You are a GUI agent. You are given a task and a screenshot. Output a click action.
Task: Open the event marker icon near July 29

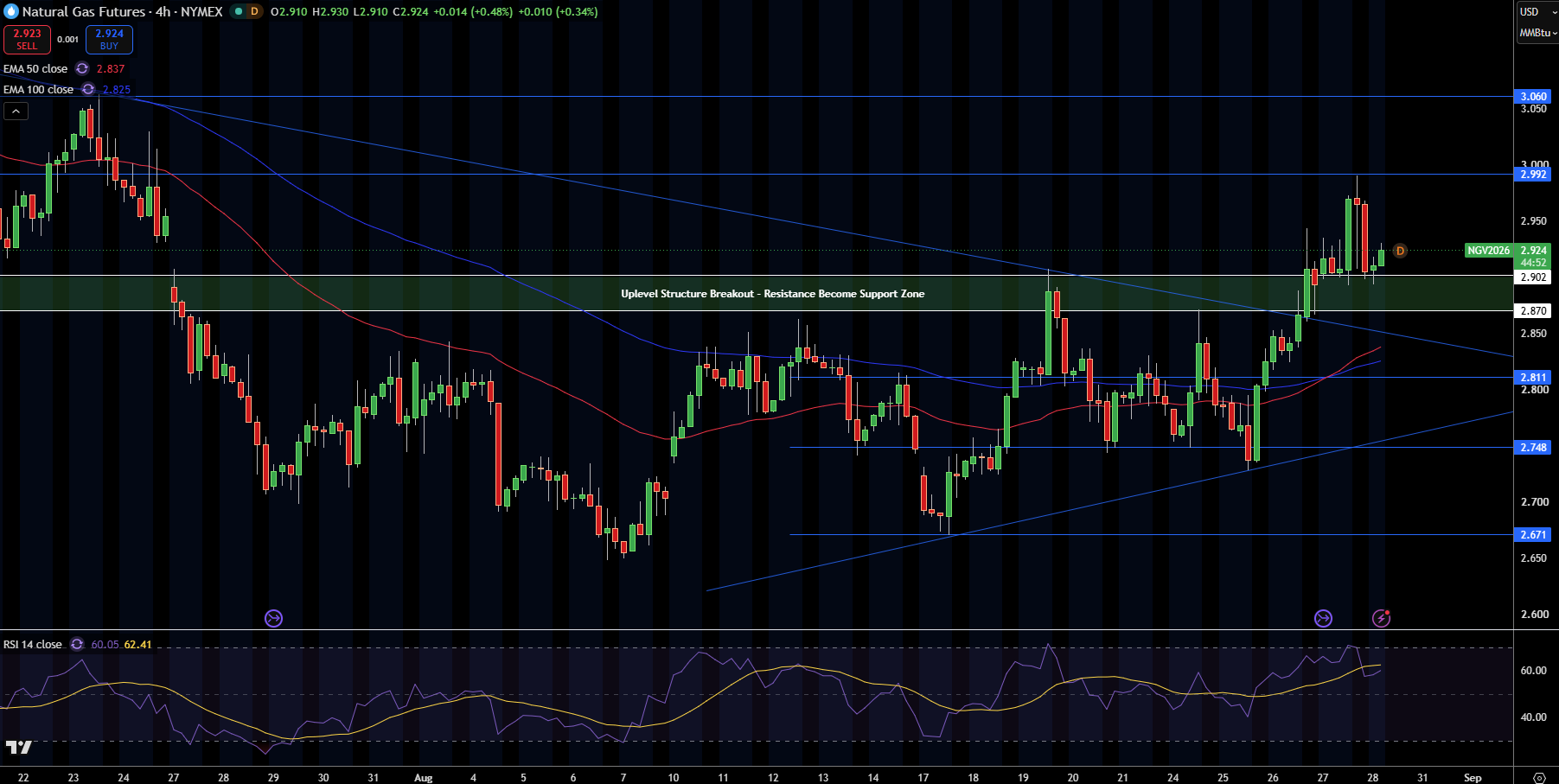coord(273,618)
